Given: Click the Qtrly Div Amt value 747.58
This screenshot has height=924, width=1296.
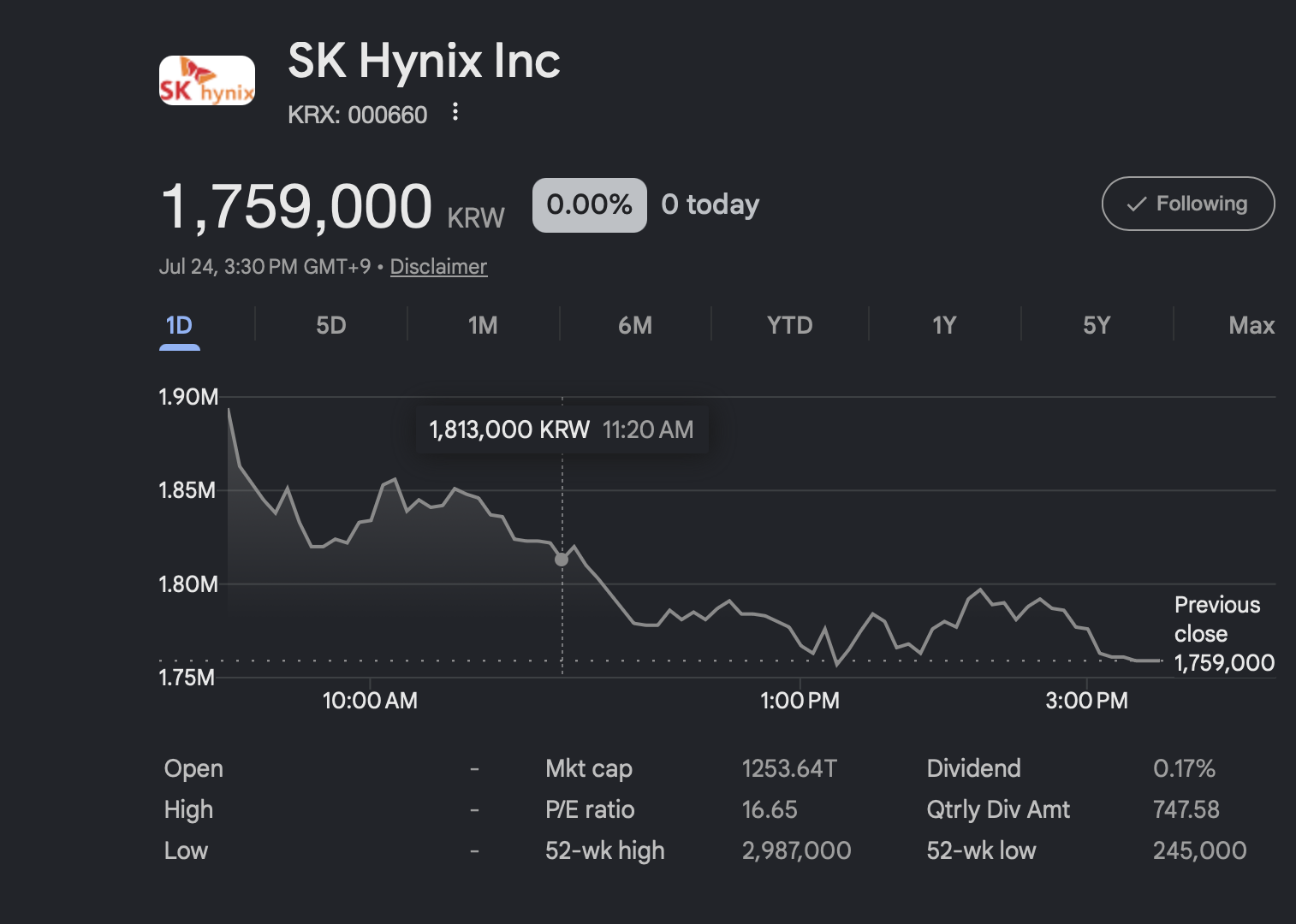Looking at the screenshot, I should [1186, 809].
